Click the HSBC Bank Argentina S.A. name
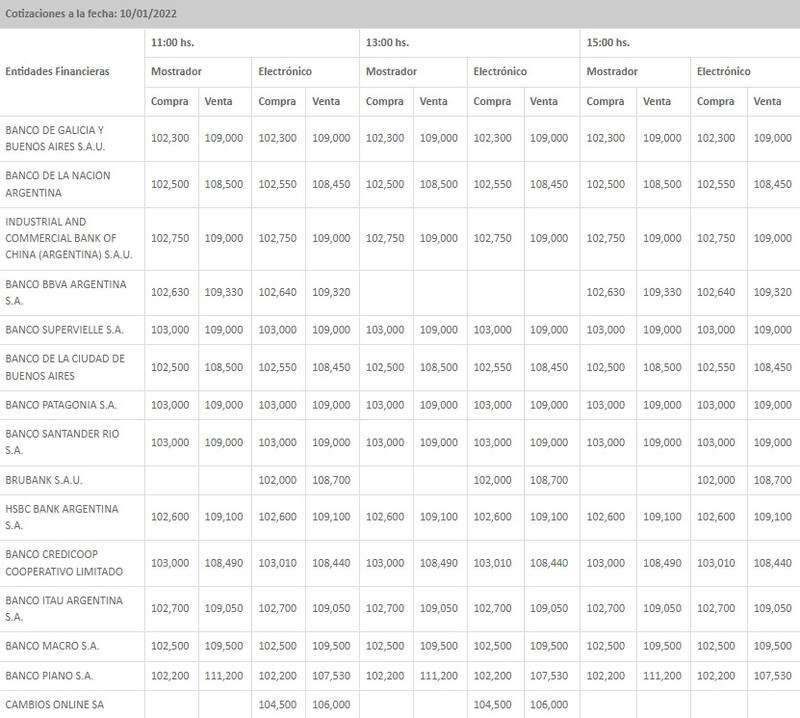Screen dimensions: 800x718 point(61,517)
